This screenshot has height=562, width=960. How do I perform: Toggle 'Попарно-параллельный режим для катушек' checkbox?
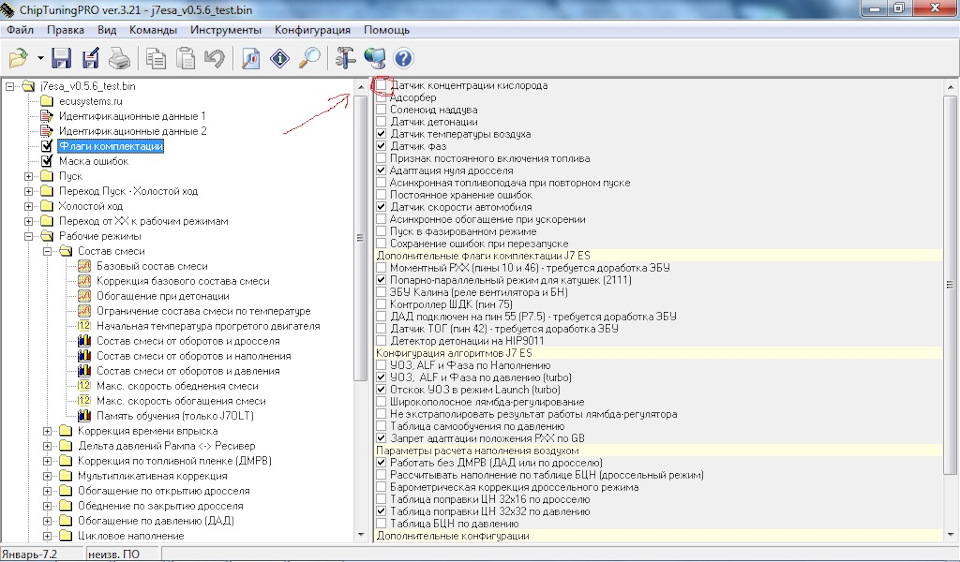(381, 280)
